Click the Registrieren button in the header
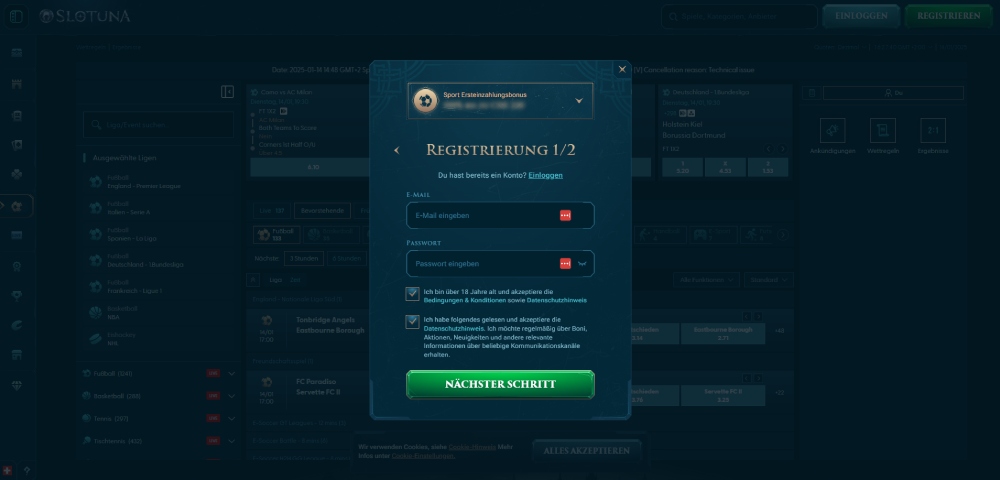The height and width of the screenshot is (480, 1000). pos(947,16)
